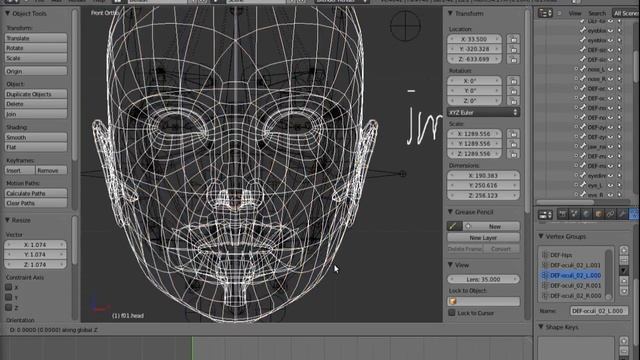Click the Grease Pencil draw pencil icon
Viewport: 640px width, 360px height.
[x=454, y=226]
